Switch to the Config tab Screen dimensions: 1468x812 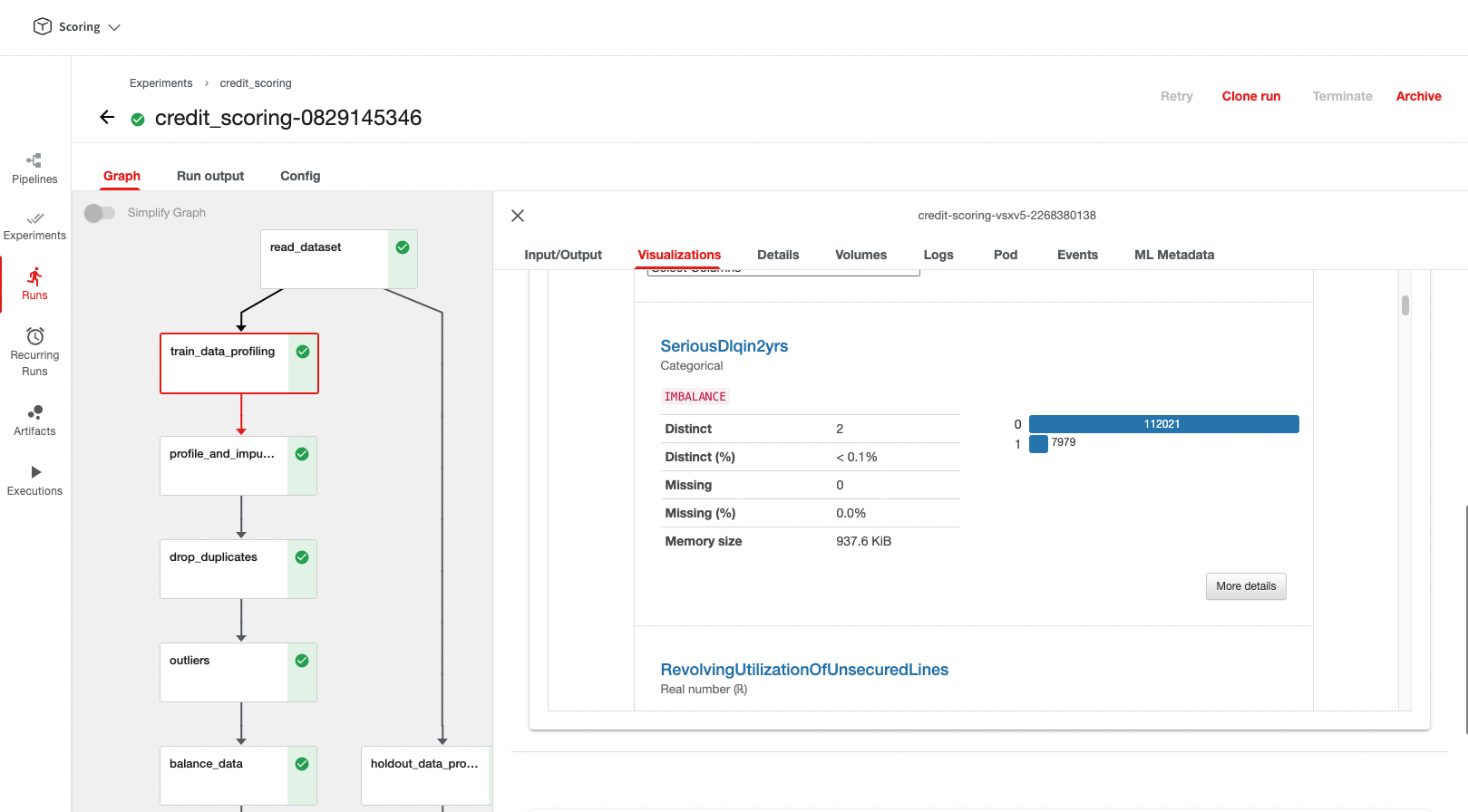[300, 176]
